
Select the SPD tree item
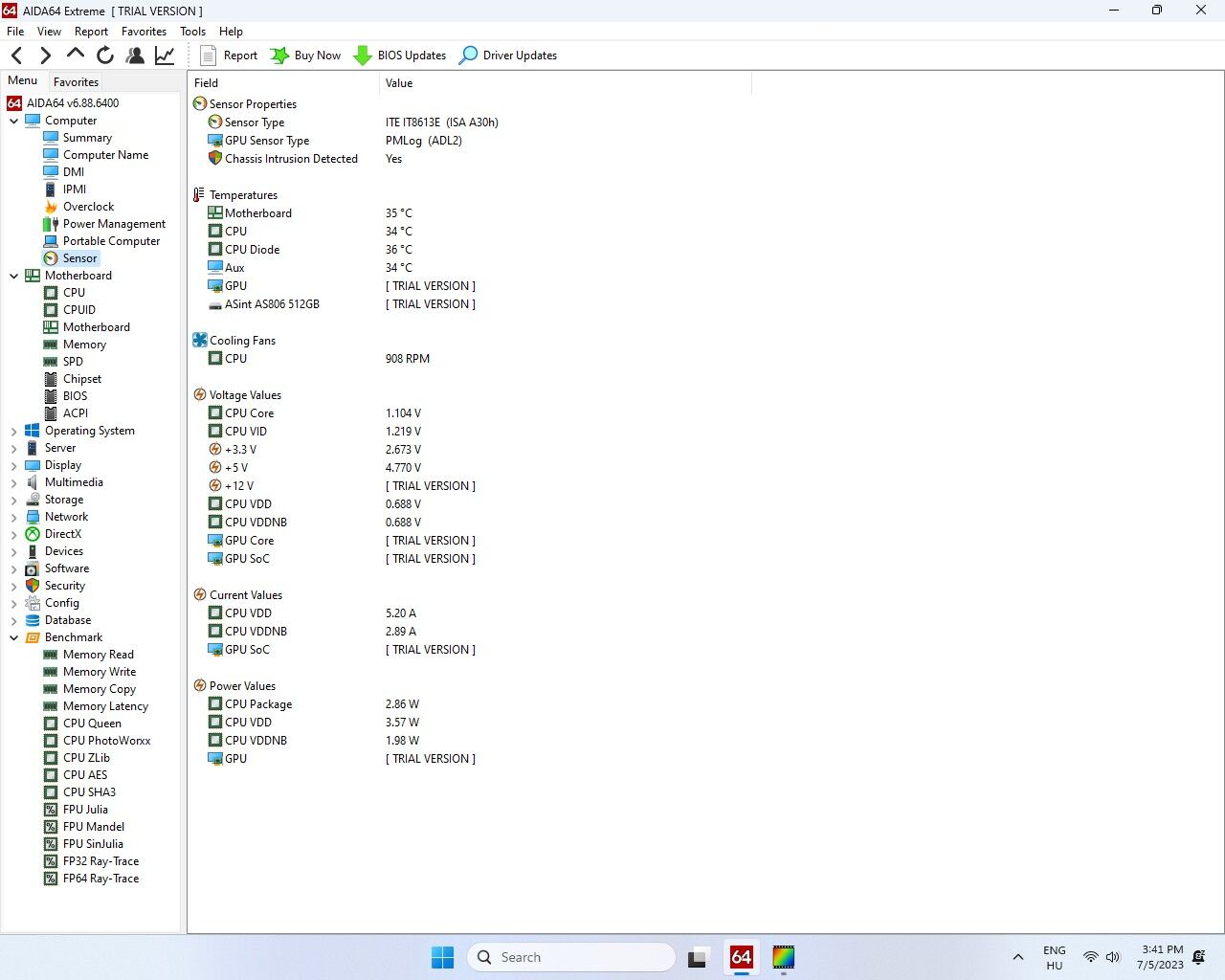pos(73,362)
